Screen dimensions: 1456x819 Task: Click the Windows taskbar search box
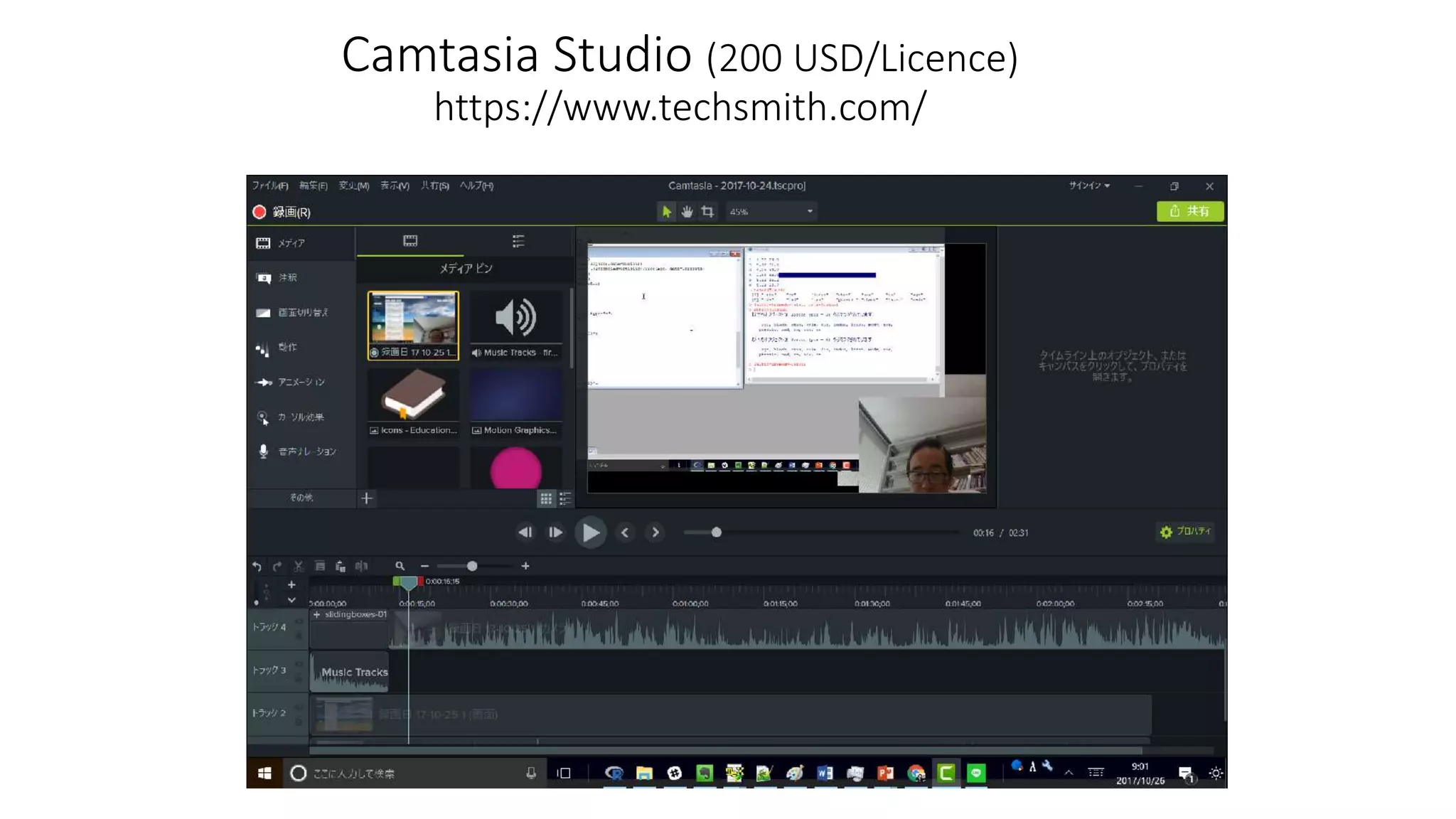414,773
